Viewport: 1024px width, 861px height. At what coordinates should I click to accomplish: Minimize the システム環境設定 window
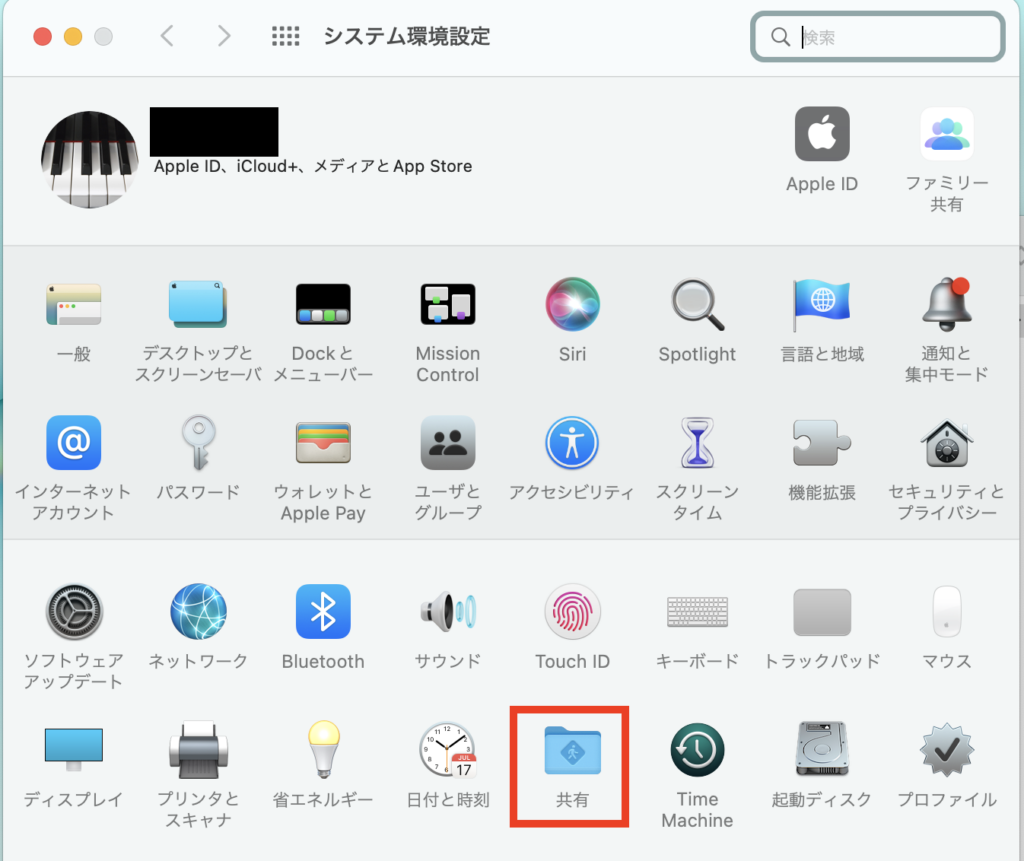73,37
